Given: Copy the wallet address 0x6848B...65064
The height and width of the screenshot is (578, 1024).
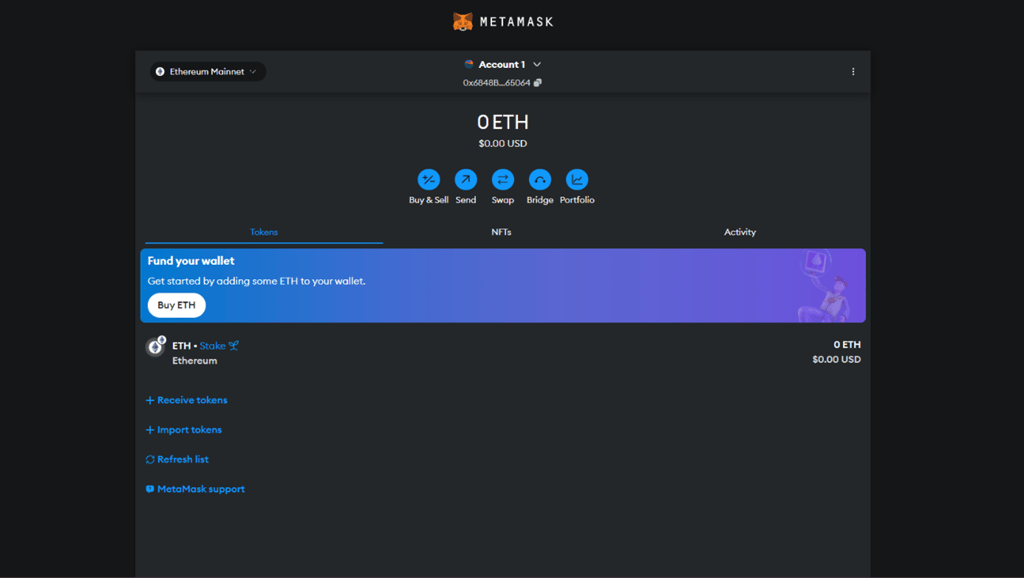Looking at the screenshot, I should pyautogui.click(x=537, y=83).
